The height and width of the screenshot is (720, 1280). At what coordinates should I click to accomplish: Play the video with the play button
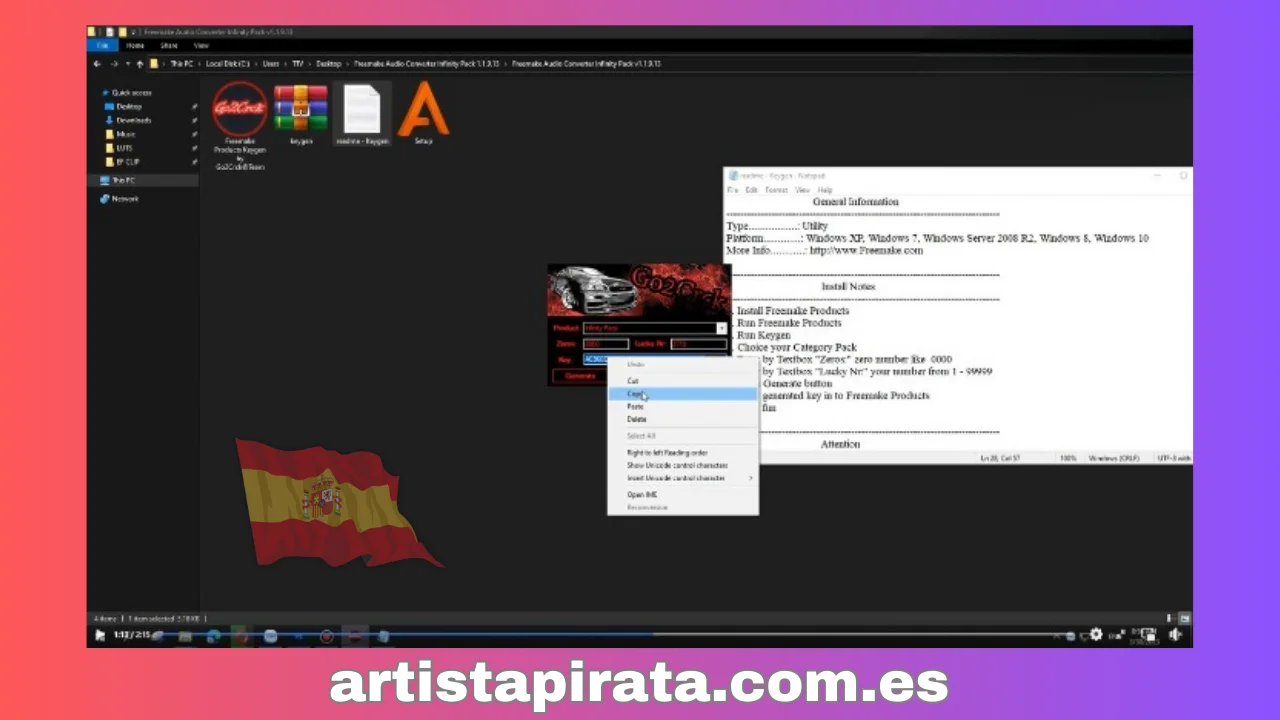click(x=99, y=635)
